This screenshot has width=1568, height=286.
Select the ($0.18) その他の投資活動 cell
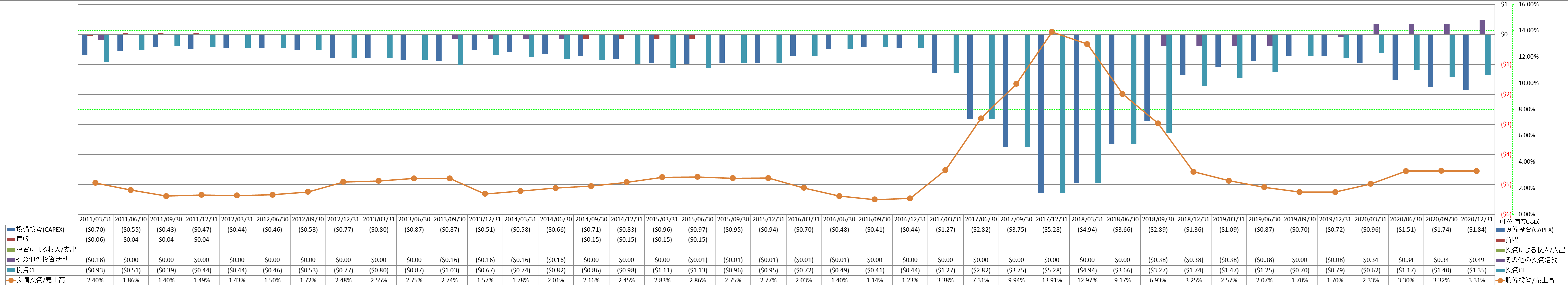tap(95, 260)
